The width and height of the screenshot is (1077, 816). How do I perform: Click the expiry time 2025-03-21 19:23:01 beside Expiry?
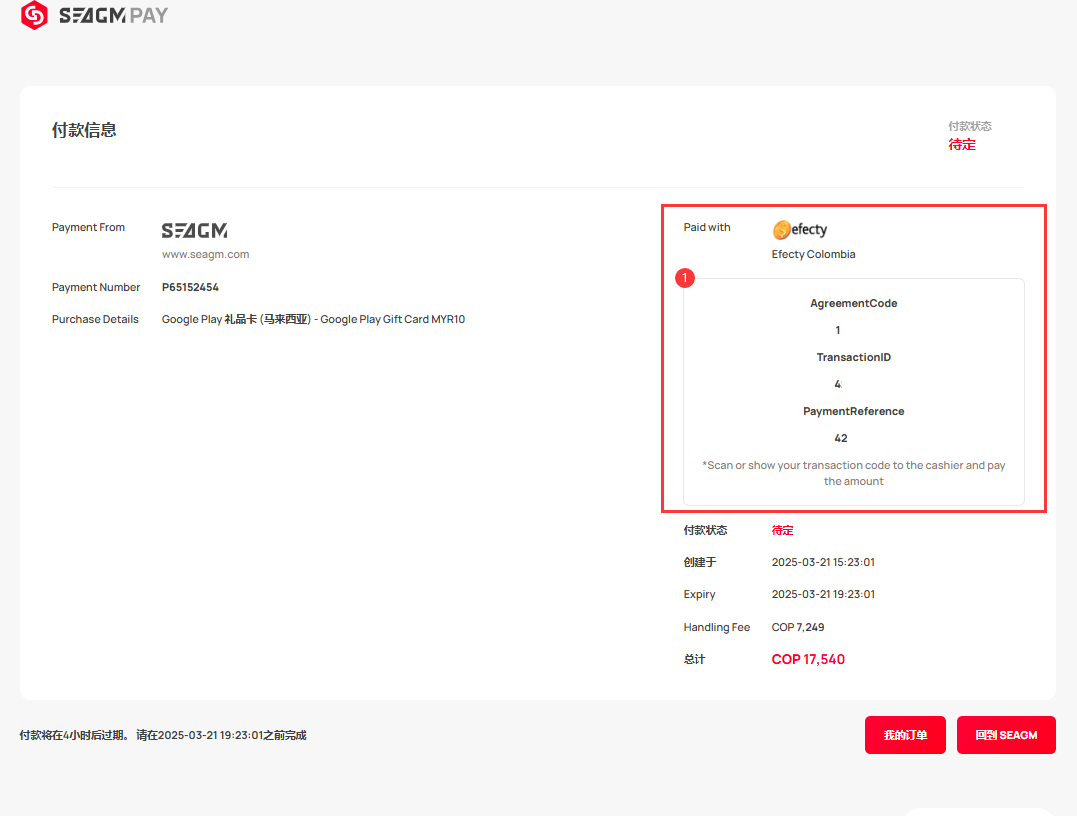point(823,594)
